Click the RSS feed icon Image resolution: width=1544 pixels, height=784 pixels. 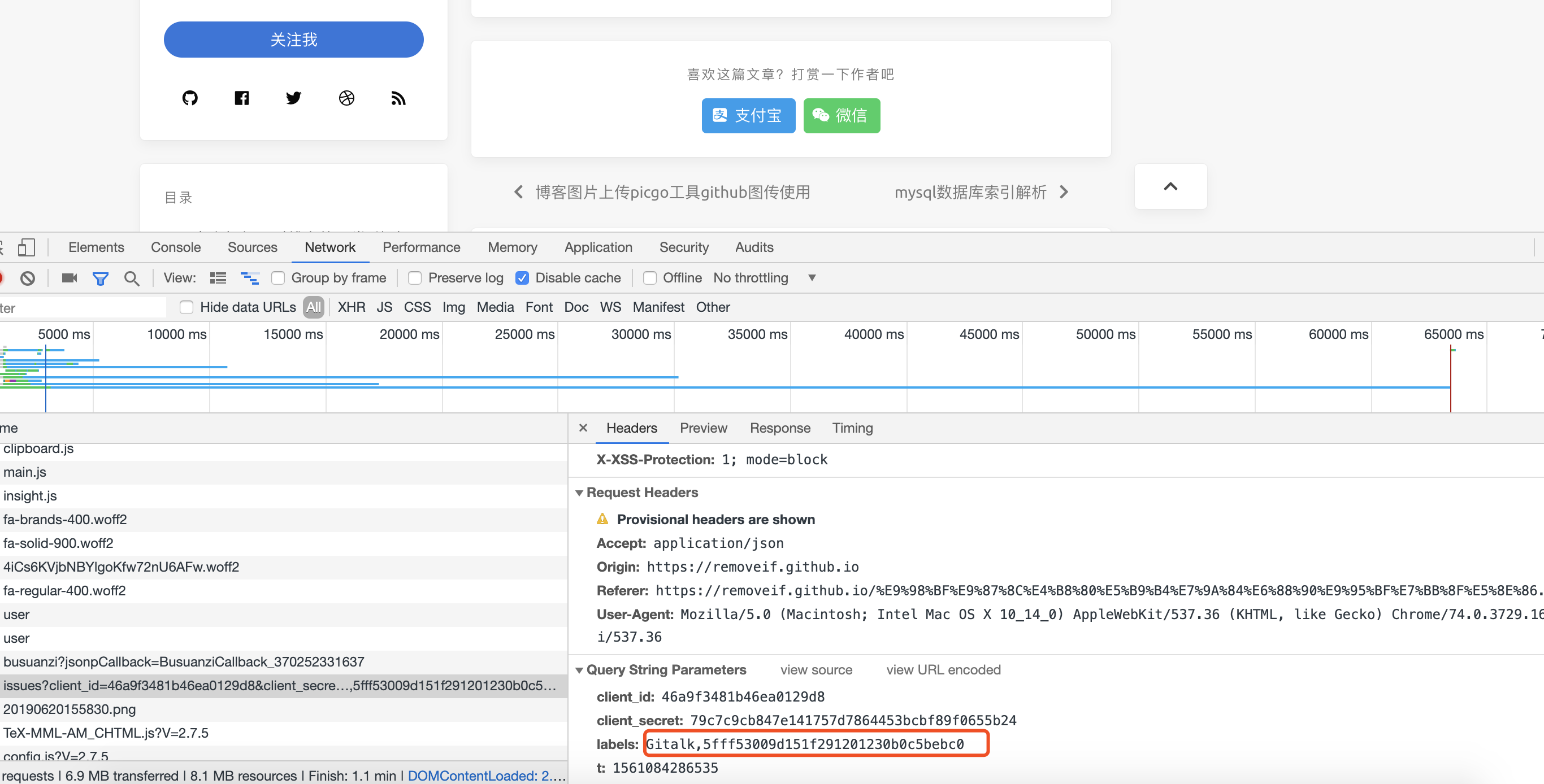398,98
